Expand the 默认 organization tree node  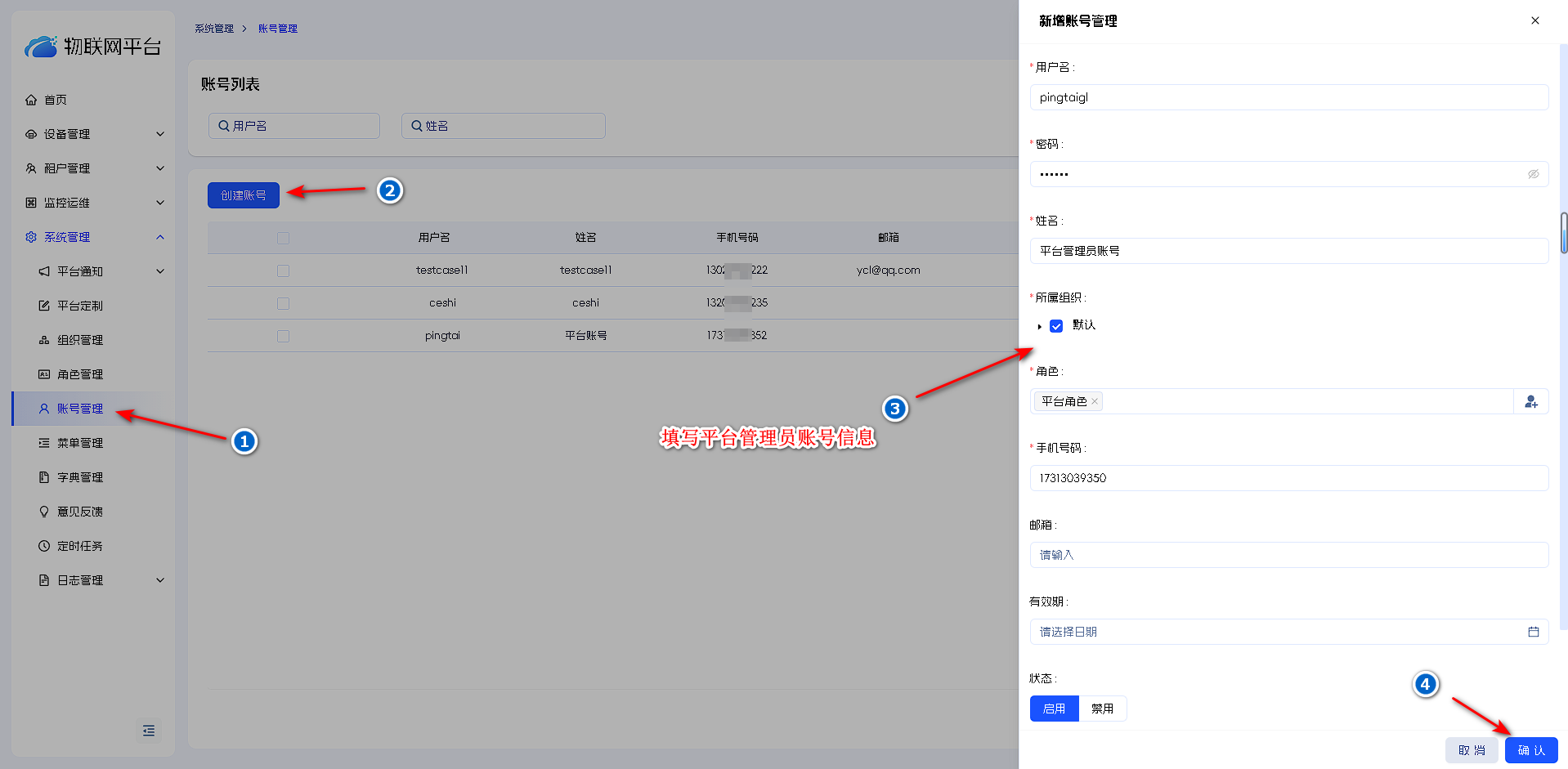pyautogui.click(x=1039, y=327)
